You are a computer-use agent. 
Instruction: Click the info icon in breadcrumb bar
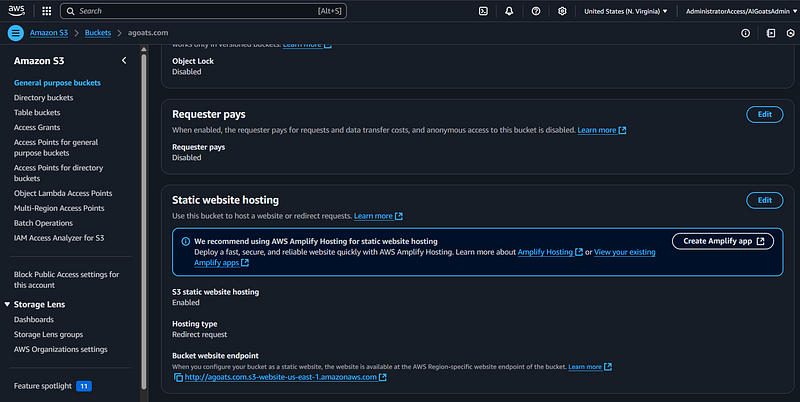[x=745, y=33]
